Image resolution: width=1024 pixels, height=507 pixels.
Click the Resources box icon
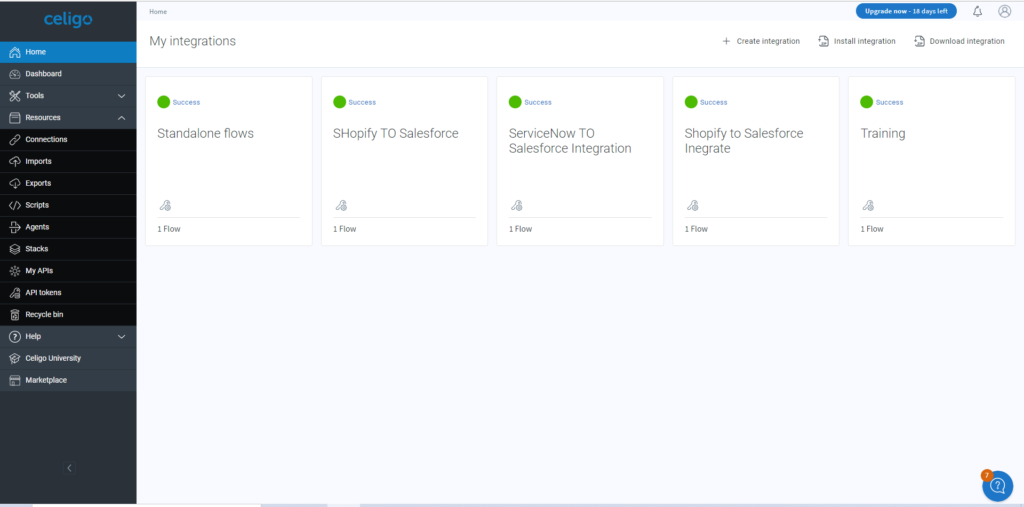click(x=15, y=118)
